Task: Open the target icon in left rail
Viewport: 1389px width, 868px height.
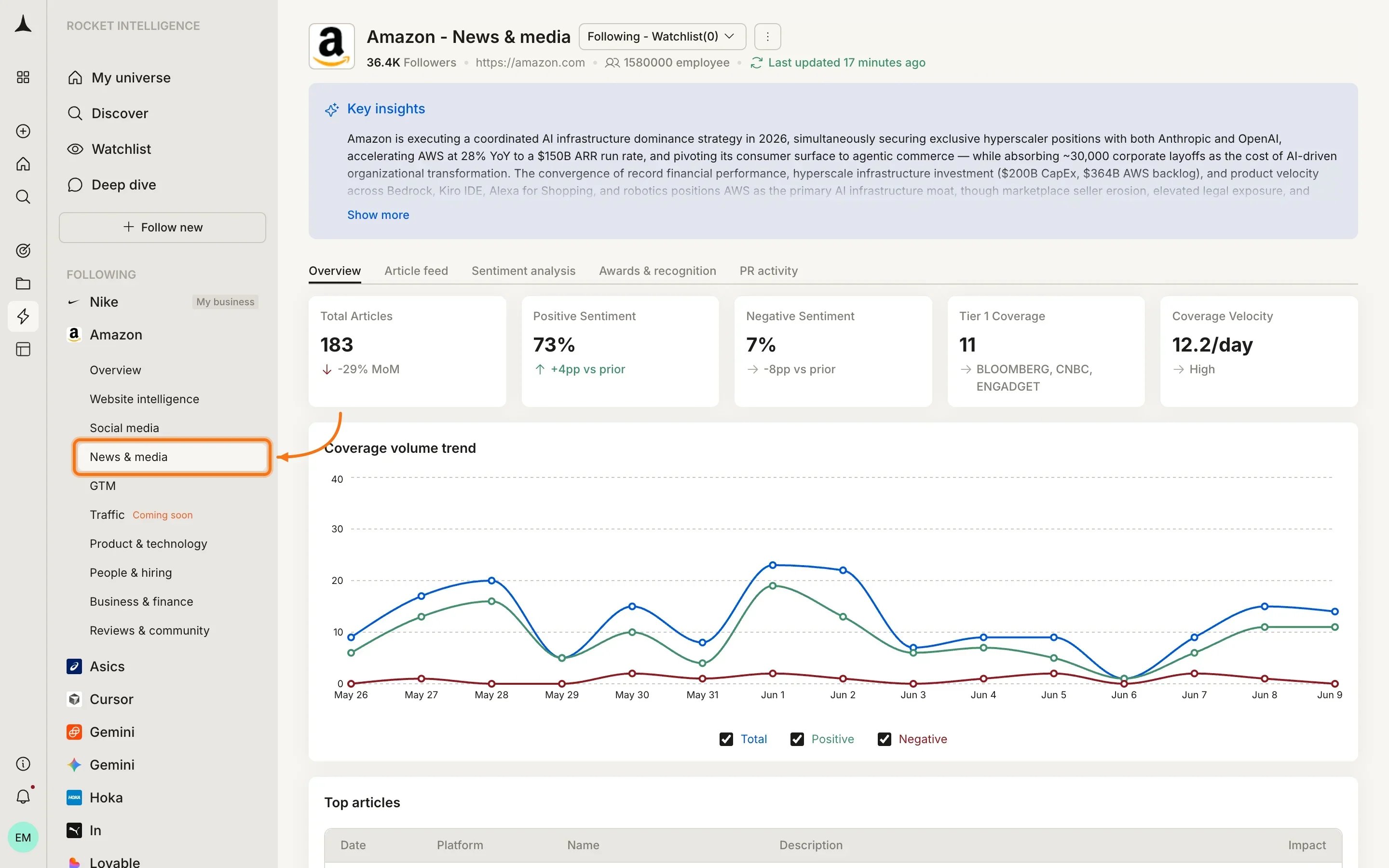Action: pyautogui.click(x=23, y=250)
